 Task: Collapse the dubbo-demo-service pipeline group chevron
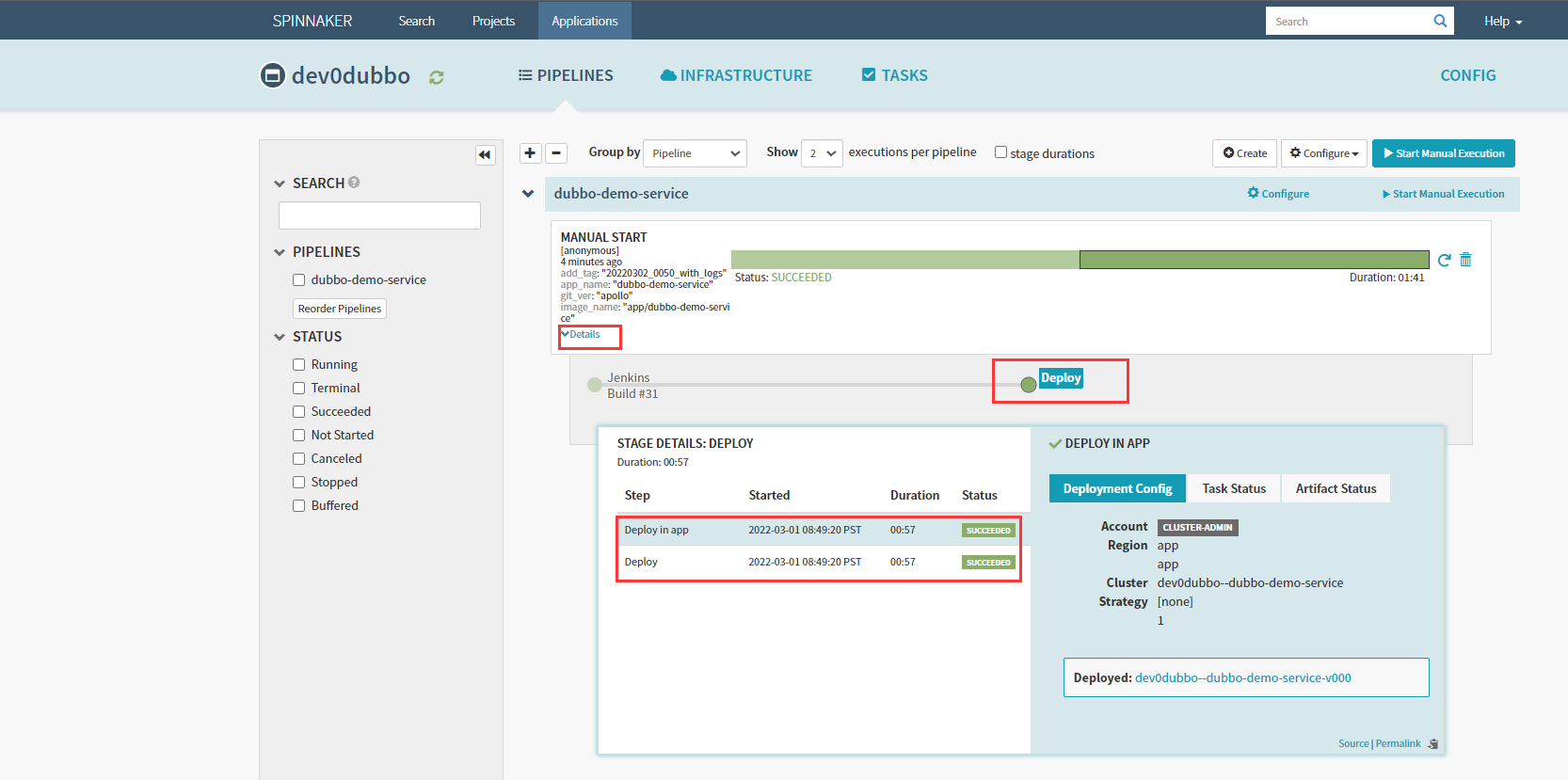(528, 194)
